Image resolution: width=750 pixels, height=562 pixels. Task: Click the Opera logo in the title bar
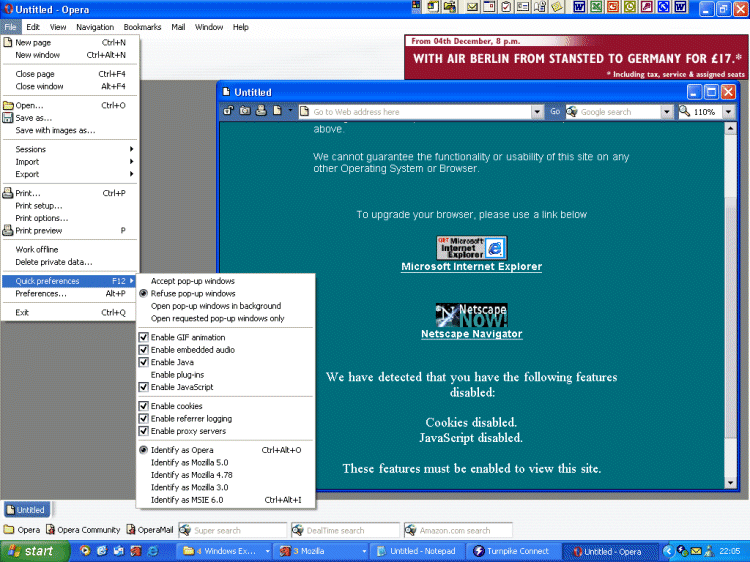tap(8, 9)
